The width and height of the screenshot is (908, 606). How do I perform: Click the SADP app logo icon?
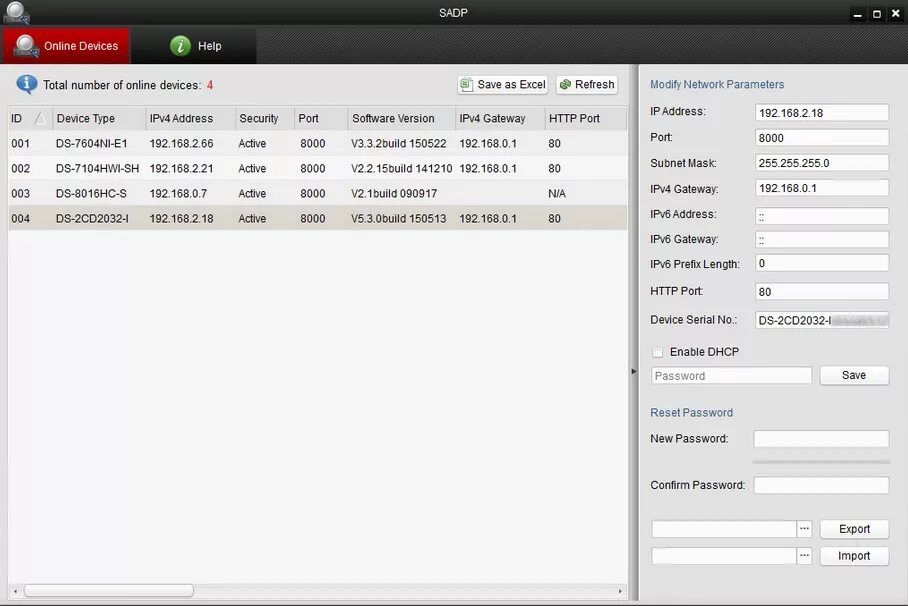click(x=16, y=13)
